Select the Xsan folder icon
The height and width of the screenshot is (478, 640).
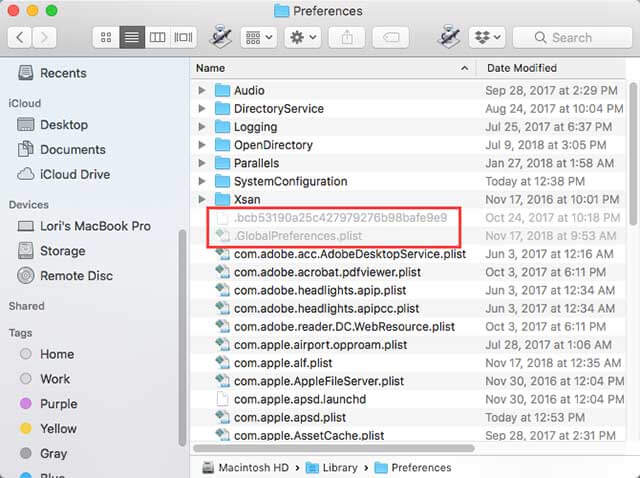pos(222,199)
